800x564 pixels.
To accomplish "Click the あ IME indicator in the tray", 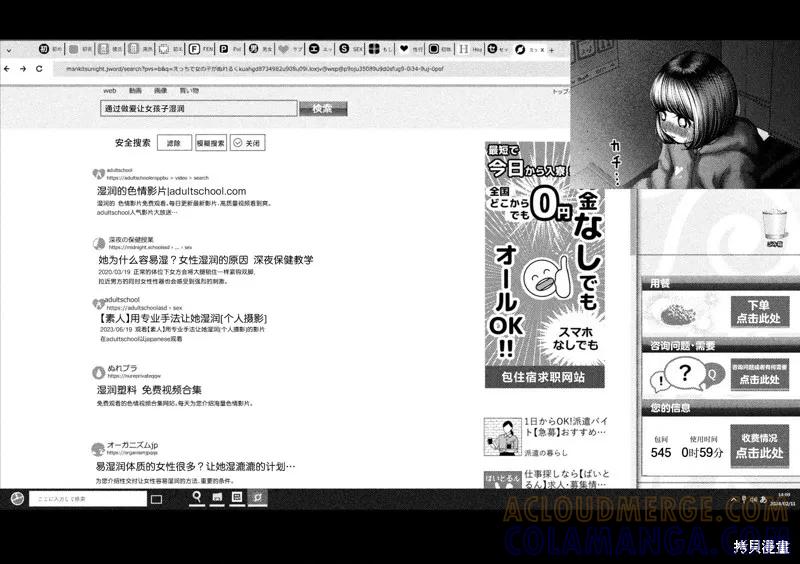I will [x=763, y=499].
